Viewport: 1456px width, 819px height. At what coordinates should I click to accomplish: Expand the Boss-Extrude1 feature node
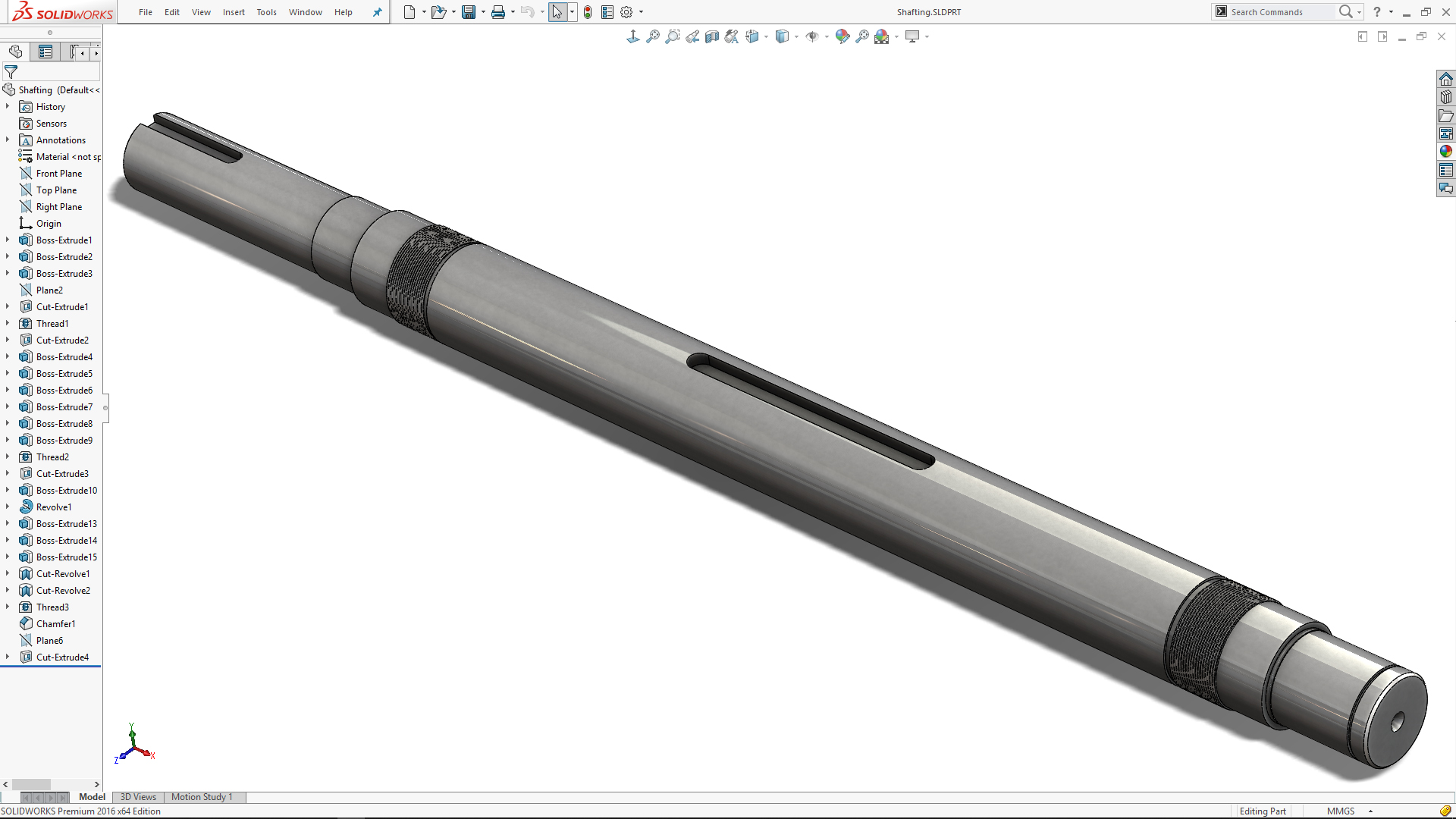[x=8, y=240]
